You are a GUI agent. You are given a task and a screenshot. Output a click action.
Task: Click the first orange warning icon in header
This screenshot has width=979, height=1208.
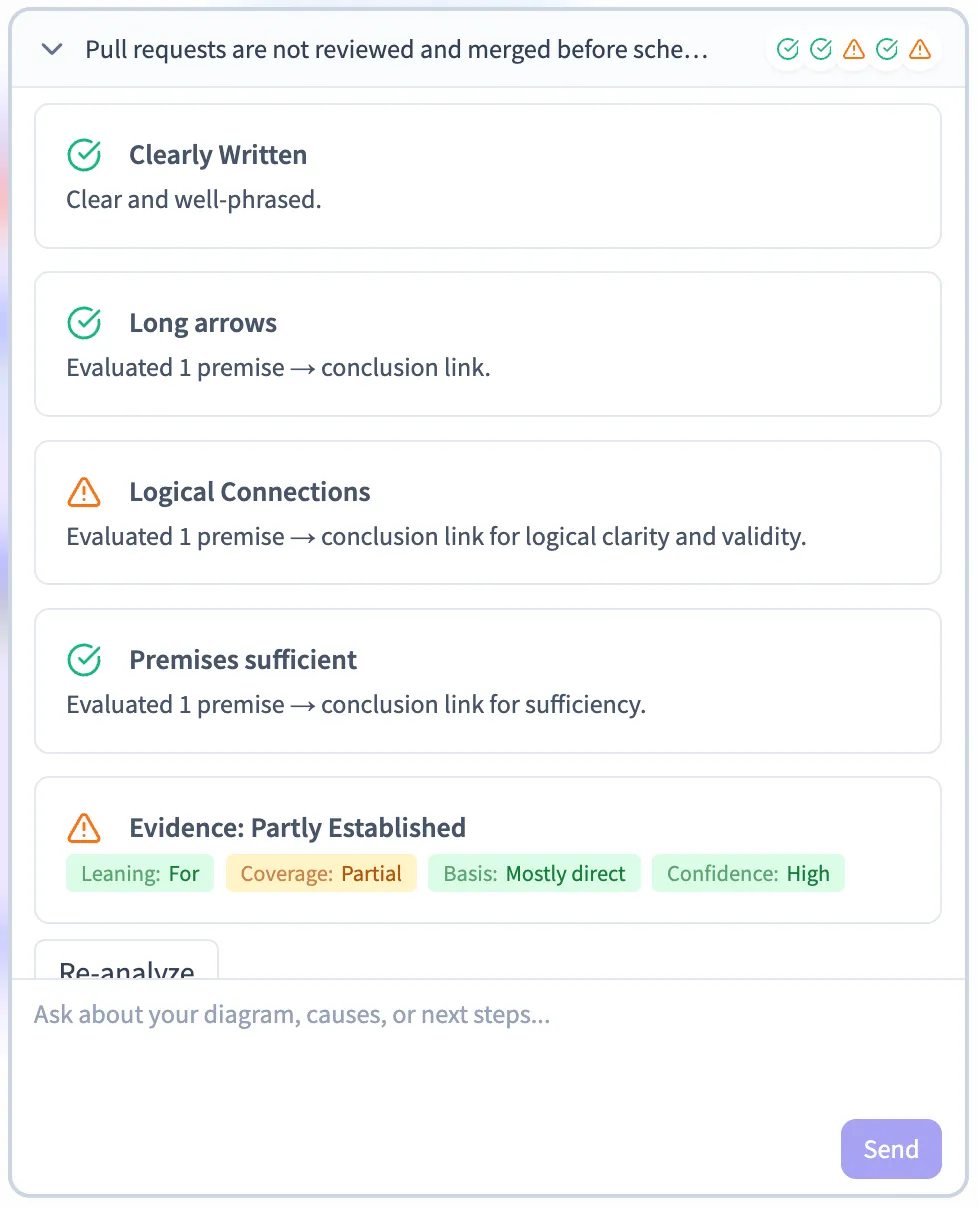[x=854, y=49]
